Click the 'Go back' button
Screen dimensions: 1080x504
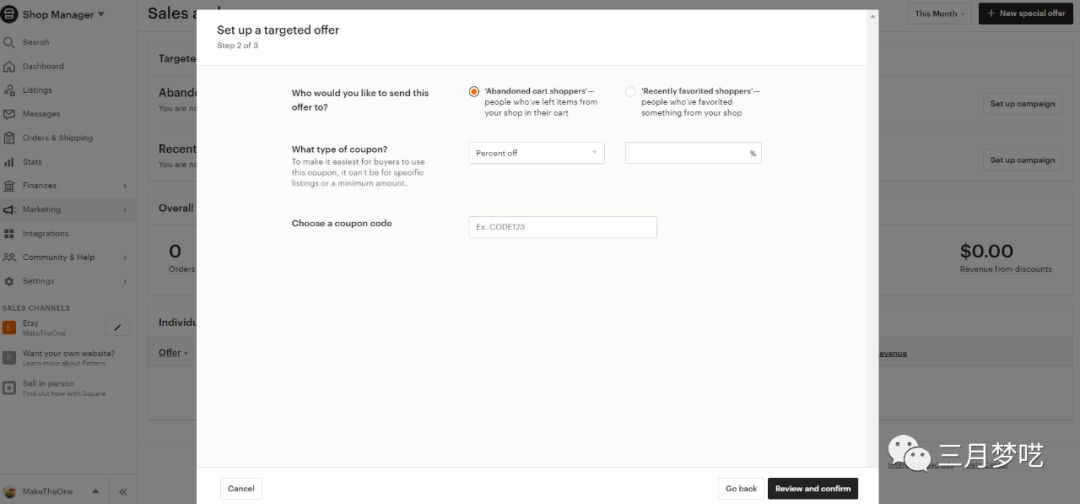[741, 489]
